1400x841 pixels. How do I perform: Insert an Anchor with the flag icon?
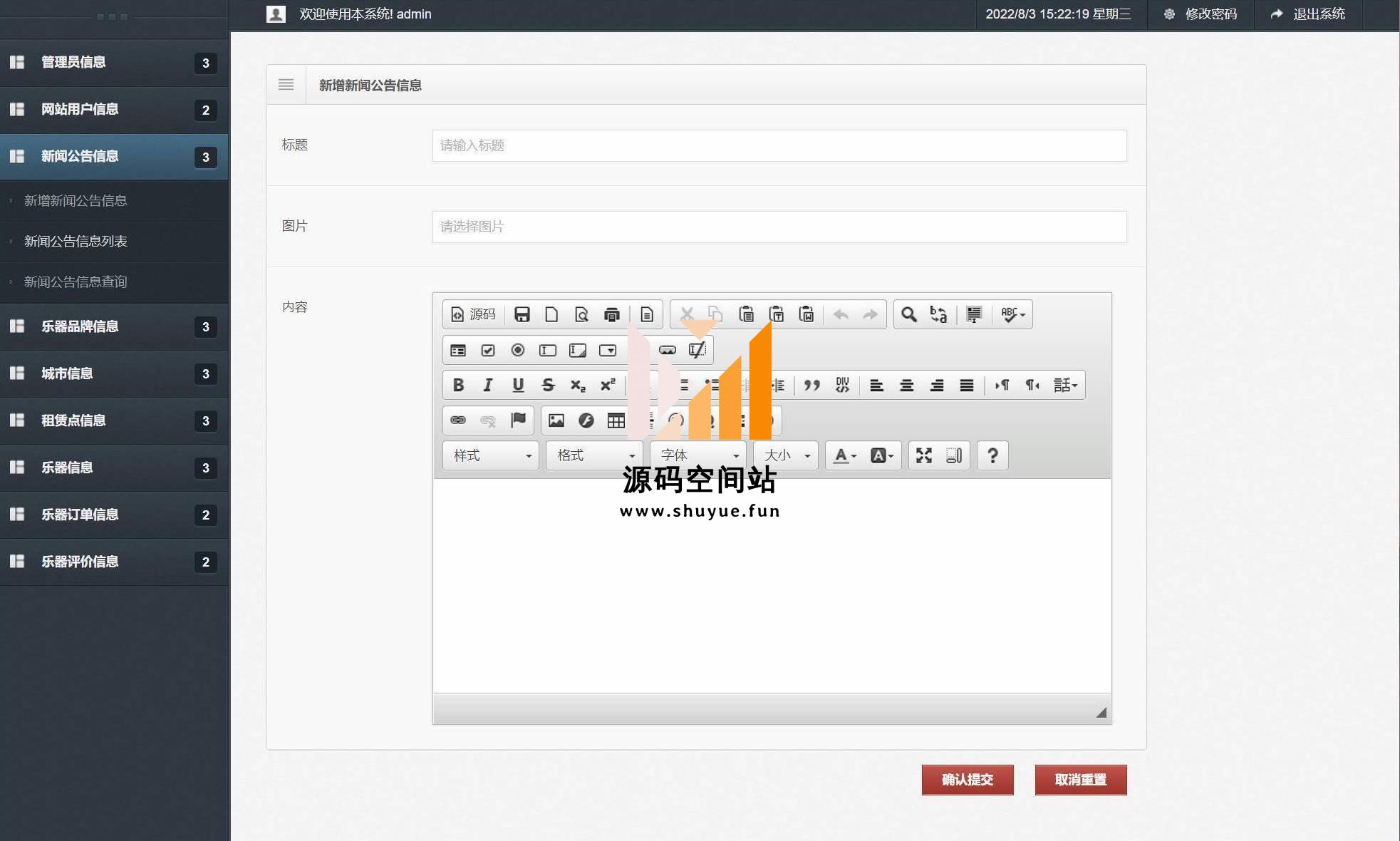tap(518, 420)
